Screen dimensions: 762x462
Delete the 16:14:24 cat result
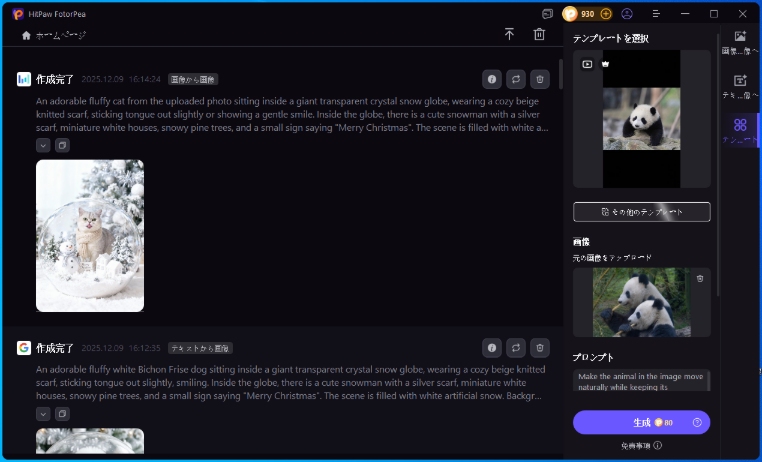[539, 79]
